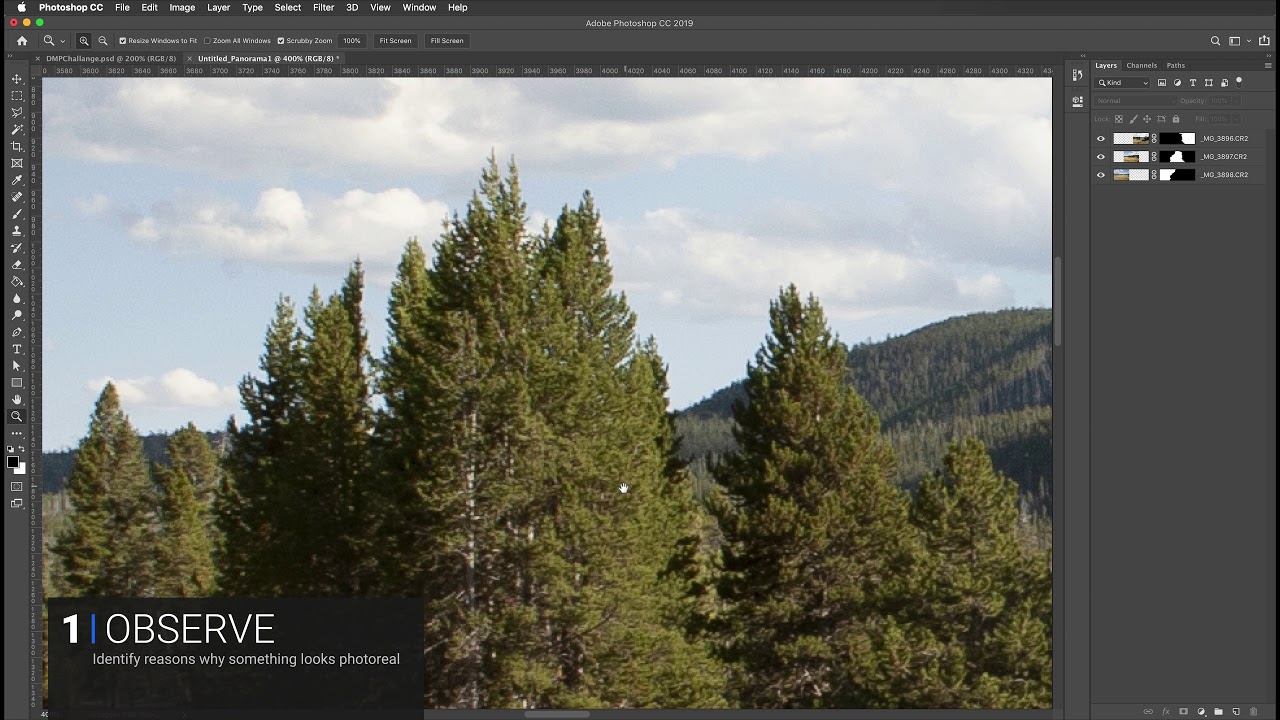The height and width of the screenshot is (720, 1280).
Task: Switch to DMPChallange.psd document tab
Action: click(111, 59)
